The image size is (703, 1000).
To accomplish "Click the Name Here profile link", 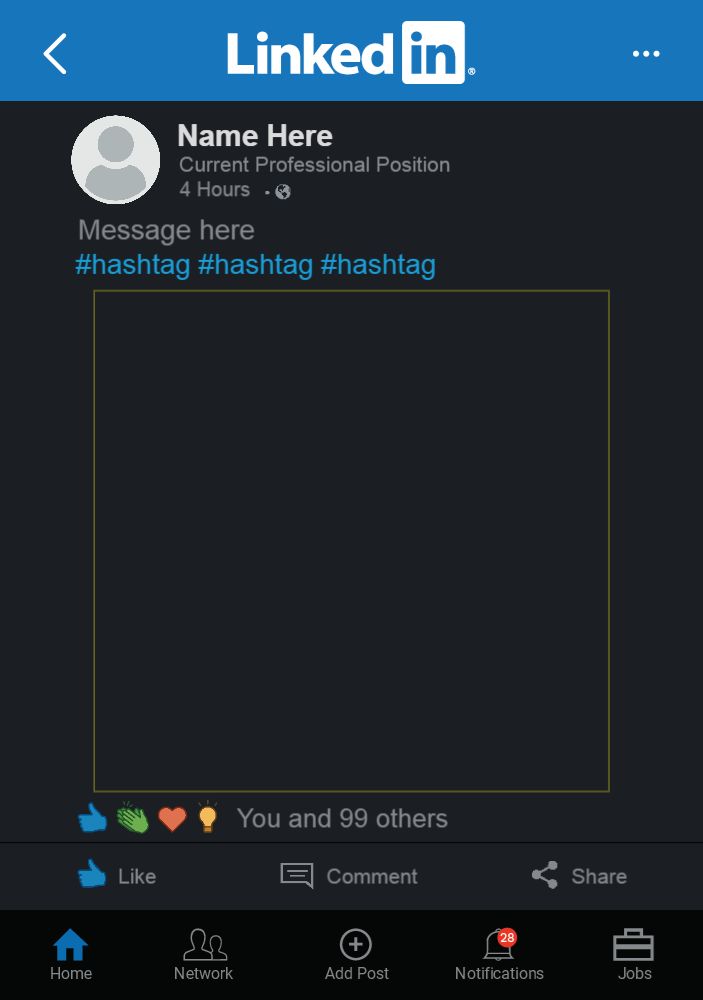I will (x=255, y=136).
